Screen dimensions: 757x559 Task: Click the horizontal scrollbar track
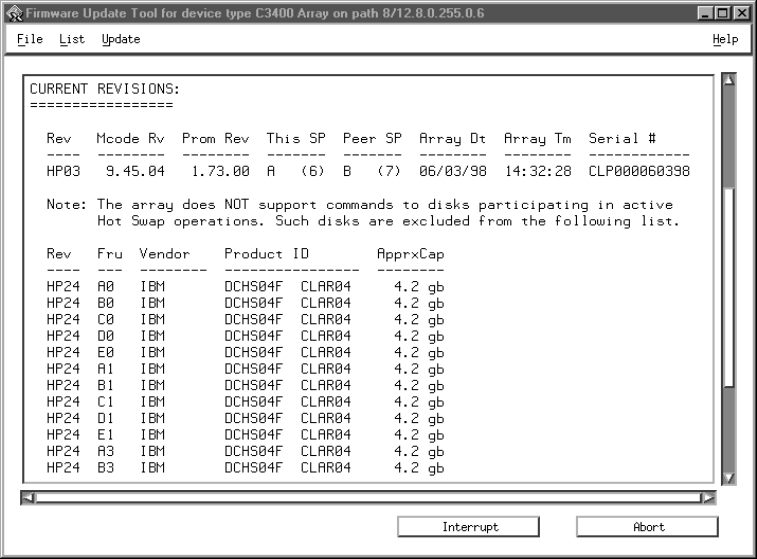click(x=370, y=495)
